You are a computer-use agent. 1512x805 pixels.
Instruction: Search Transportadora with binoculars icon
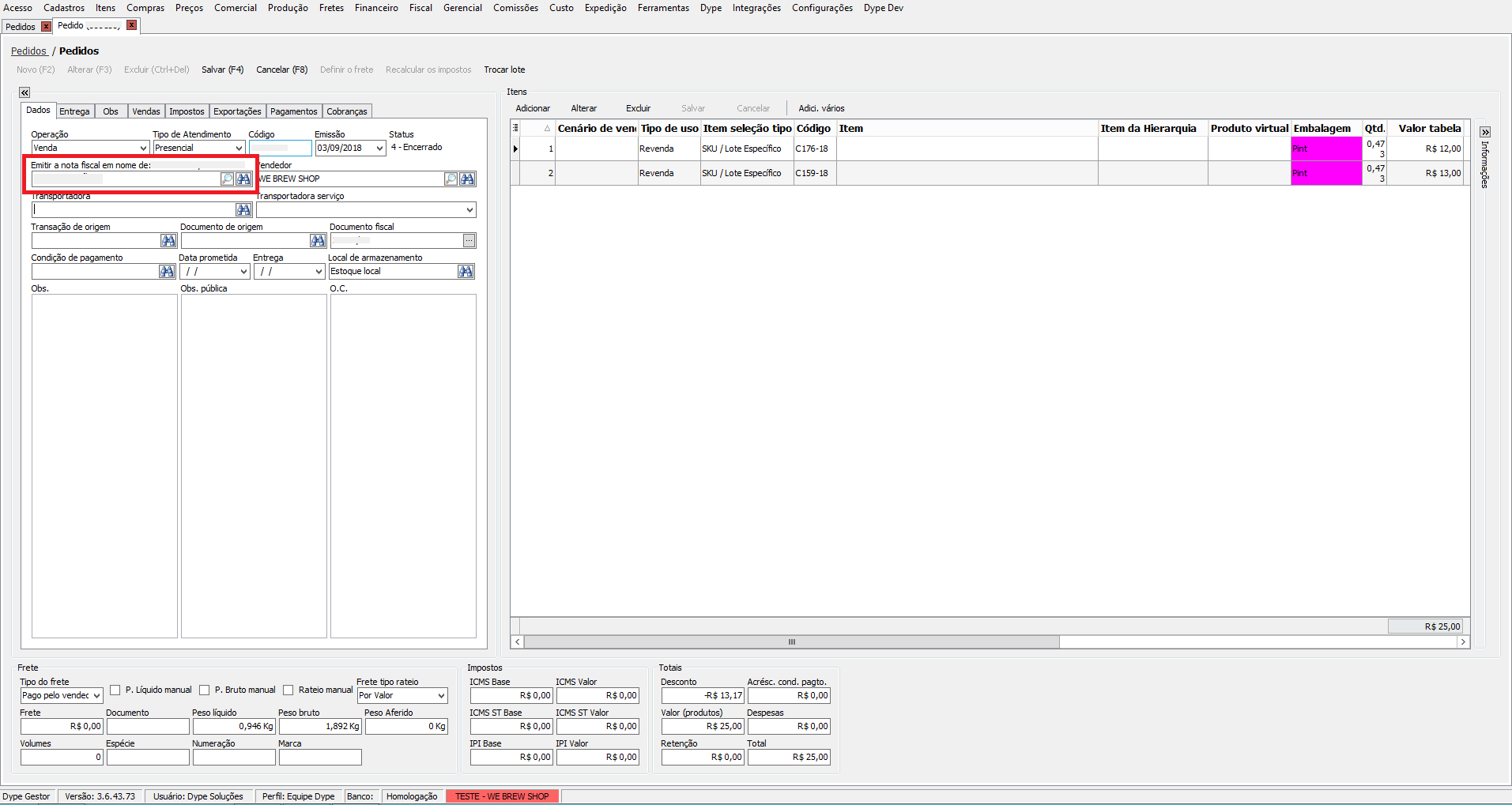coord(243,210)
